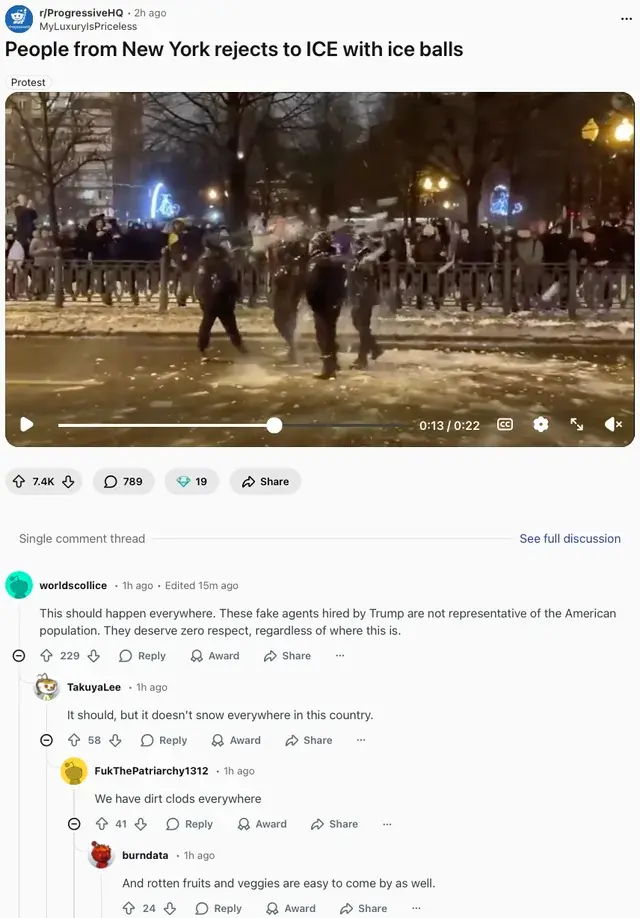Share the post
Viewport: 640px width, 918px height.
265,481
